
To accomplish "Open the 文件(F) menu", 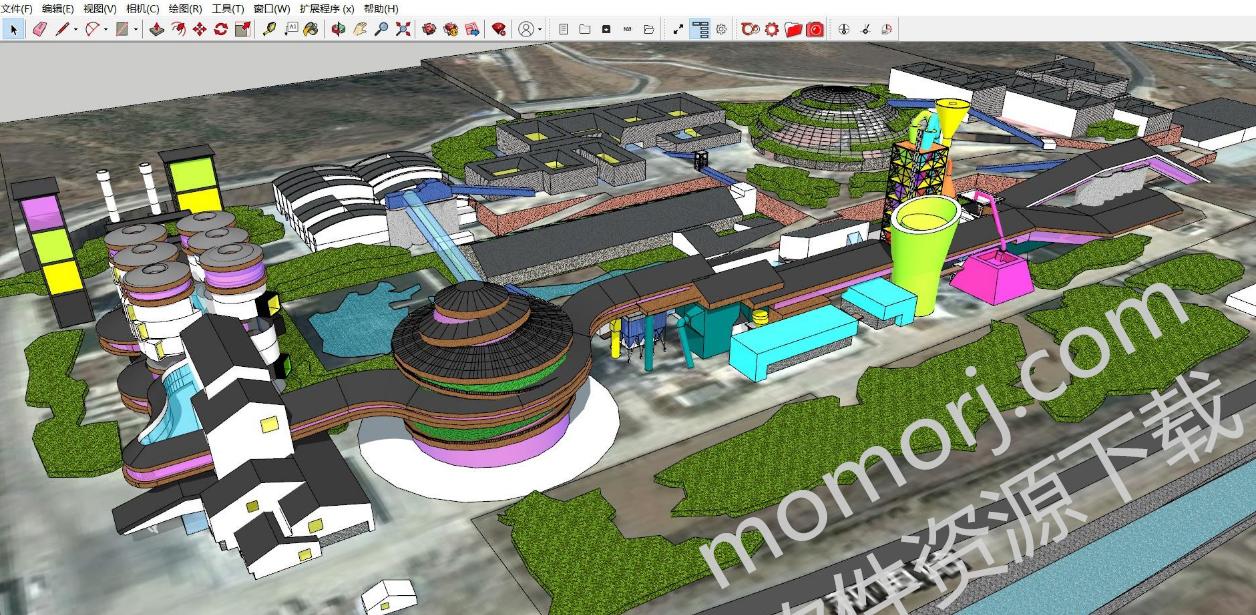I will click(17, 8).
